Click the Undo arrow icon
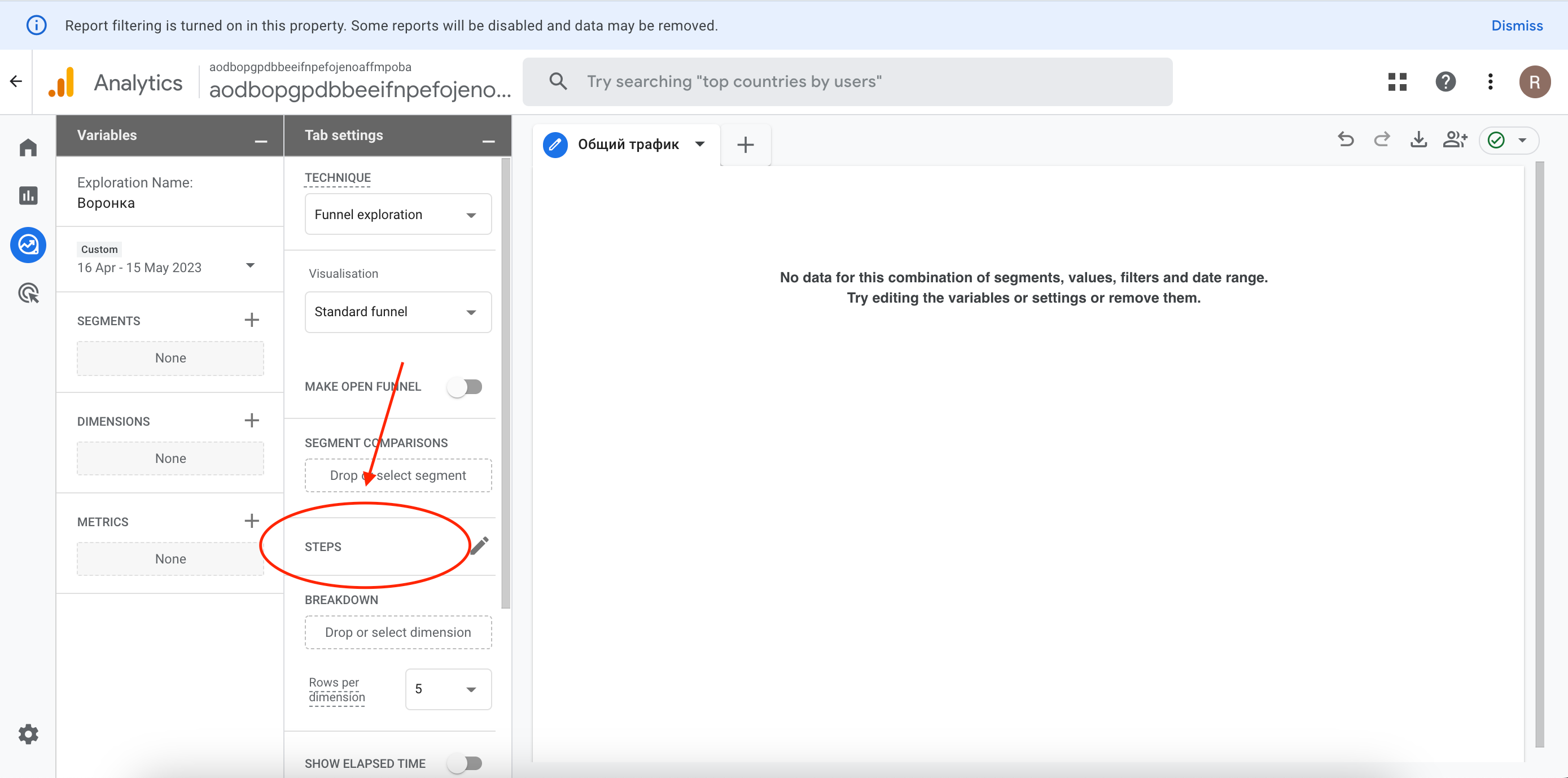The width and height of the screenshot is (1568, 778). (x=1345, y=140)
